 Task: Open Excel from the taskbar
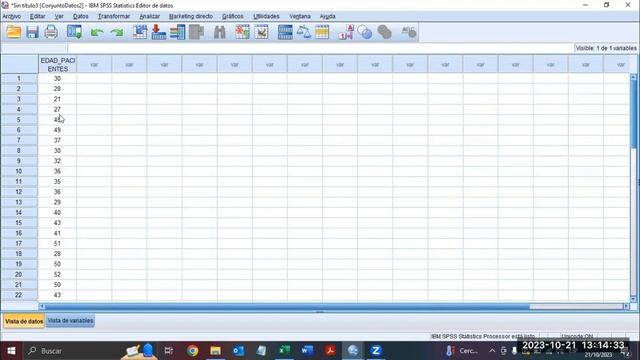284,351
